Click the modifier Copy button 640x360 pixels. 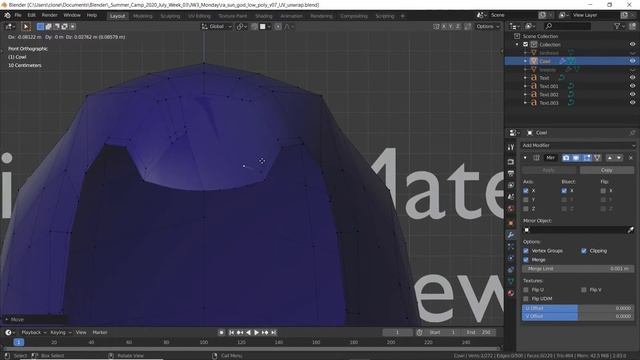(607, 170)
